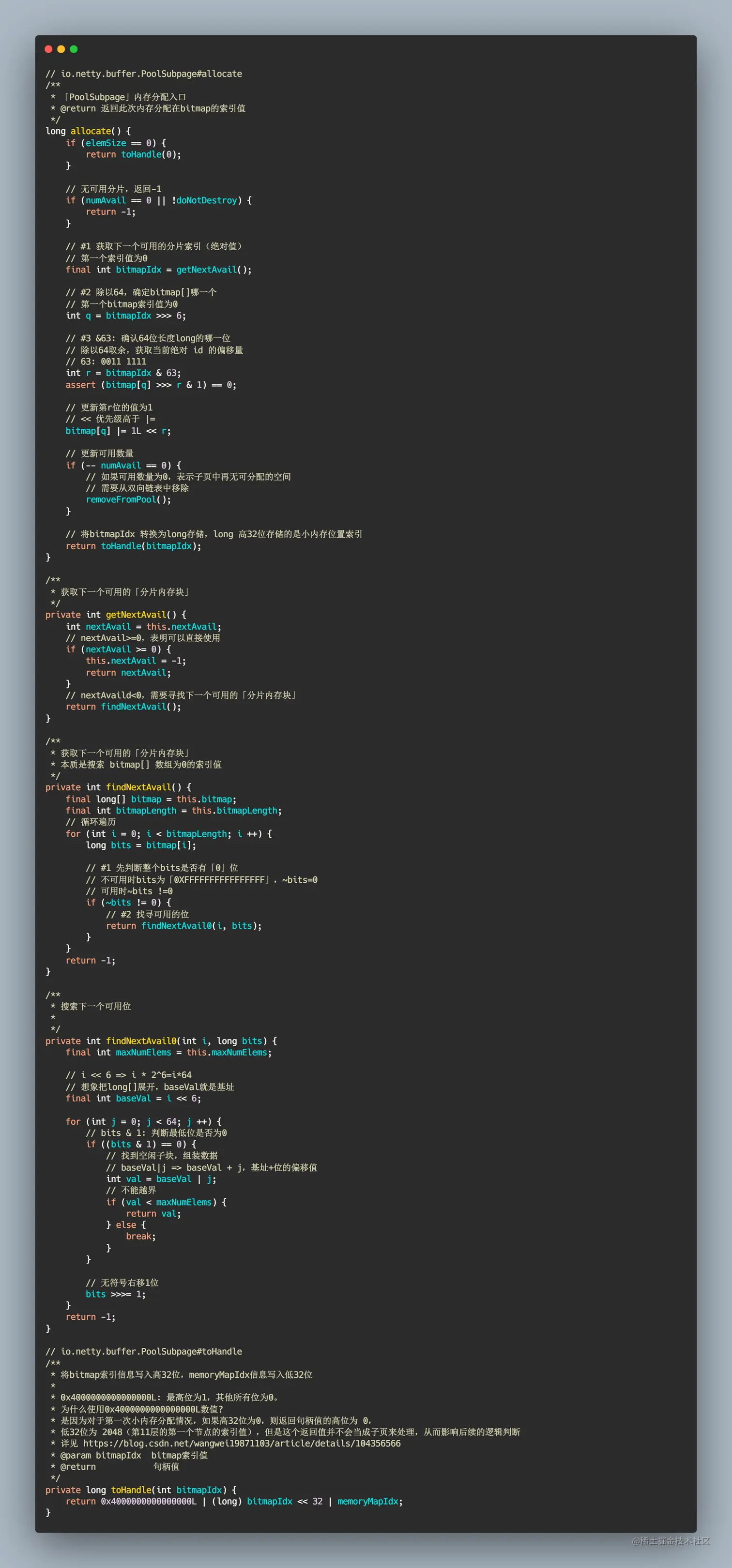
Task: Click the 'return 0x4000000000000000L' line
Action: tap(234, 1501)
